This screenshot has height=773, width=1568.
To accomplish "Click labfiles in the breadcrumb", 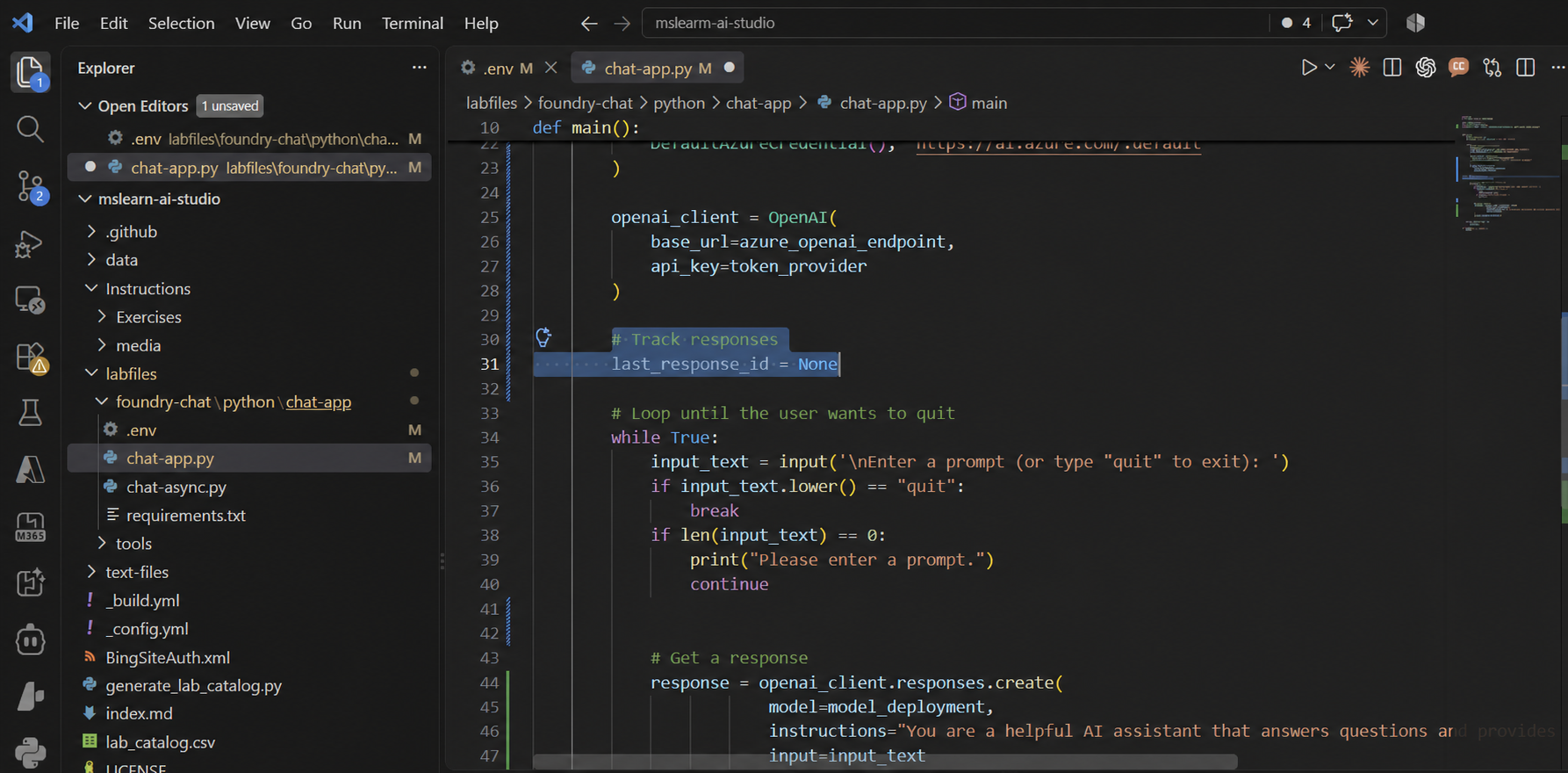I will [x=492, y=103].
